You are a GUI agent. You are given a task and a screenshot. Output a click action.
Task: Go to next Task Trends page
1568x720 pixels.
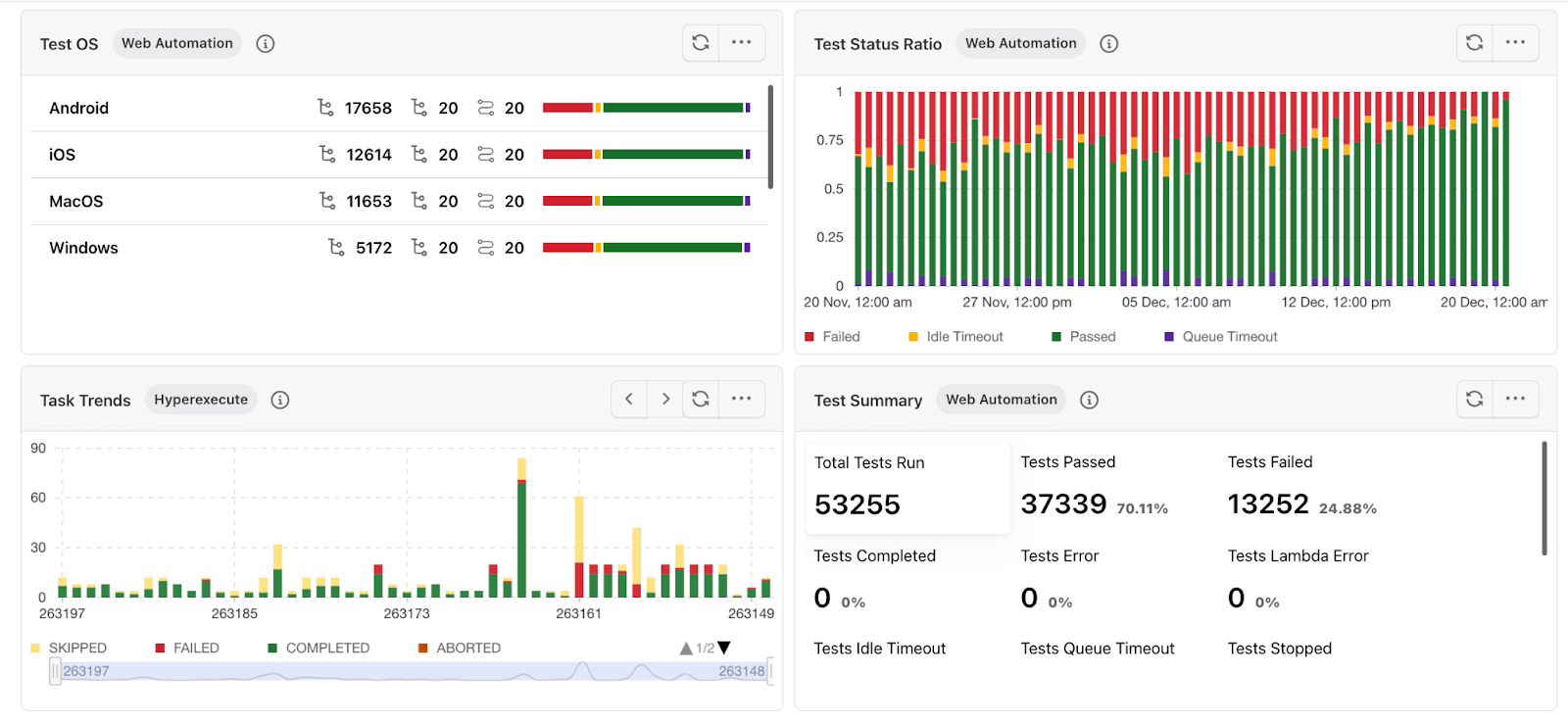tap(665, 399)
